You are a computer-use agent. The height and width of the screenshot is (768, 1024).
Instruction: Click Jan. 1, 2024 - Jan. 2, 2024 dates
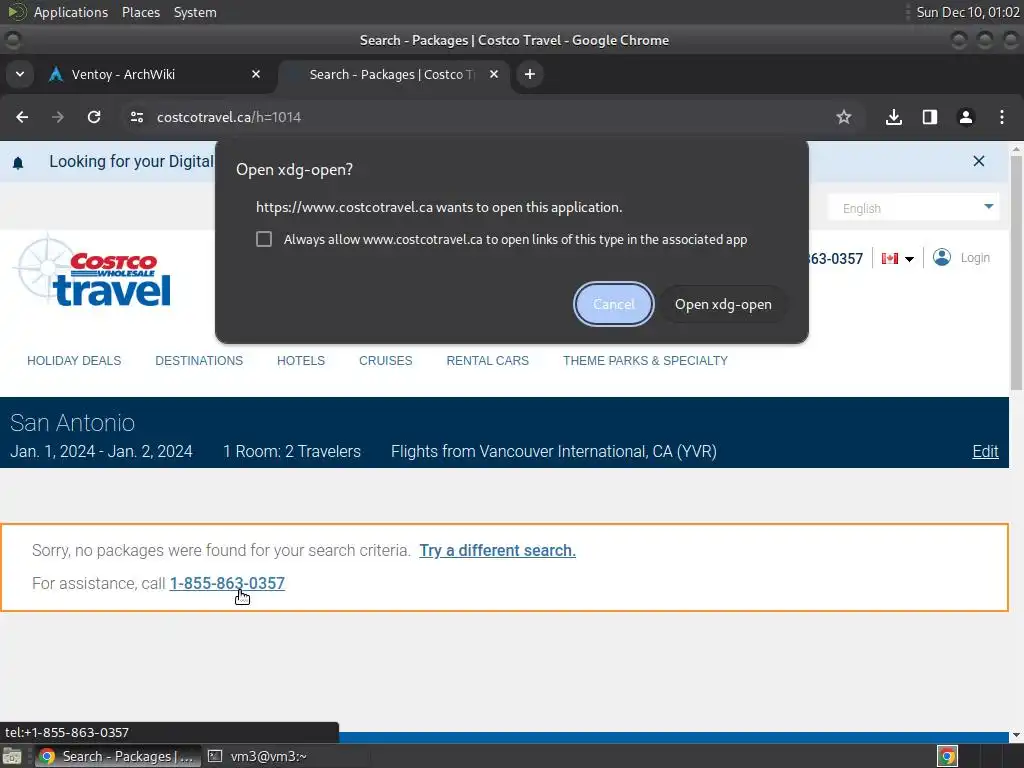[x=101, y=451]
